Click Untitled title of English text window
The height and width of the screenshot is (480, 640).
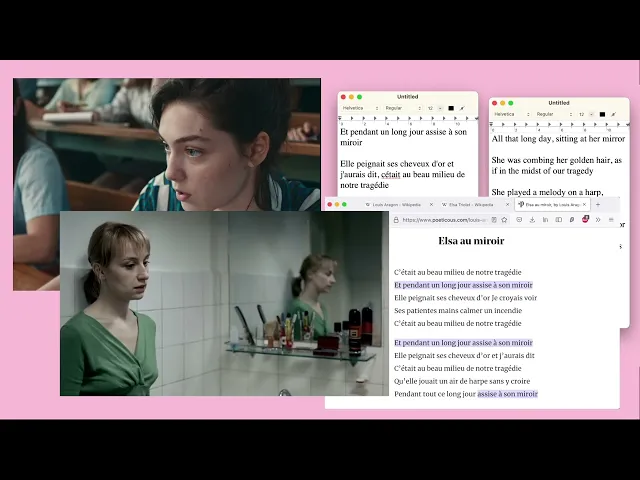tap(559, 103)
